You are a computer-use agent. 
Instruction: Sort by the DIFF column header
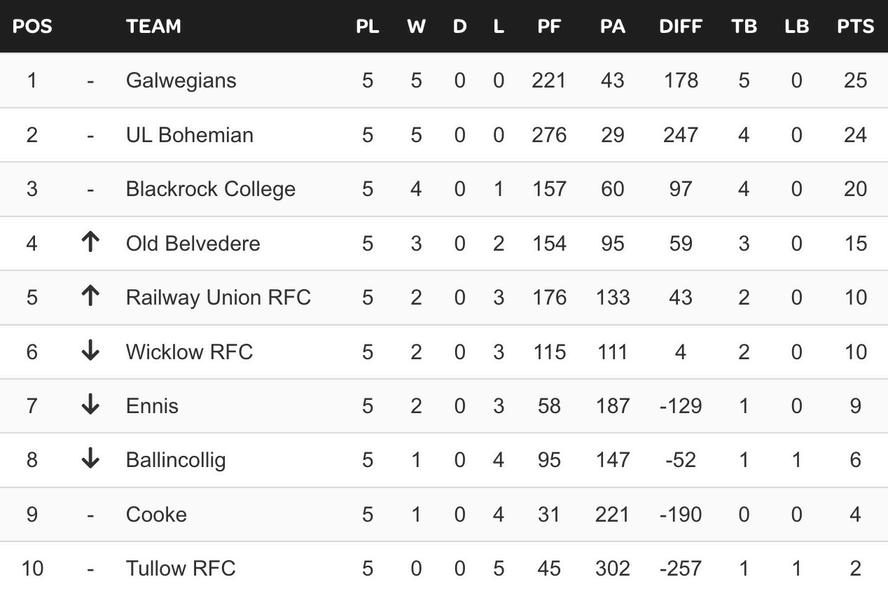680,26
